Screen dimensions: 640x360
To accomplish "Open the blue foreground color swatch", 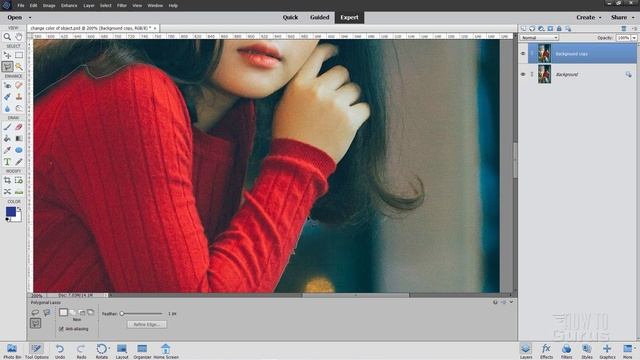I will [11, 211].
